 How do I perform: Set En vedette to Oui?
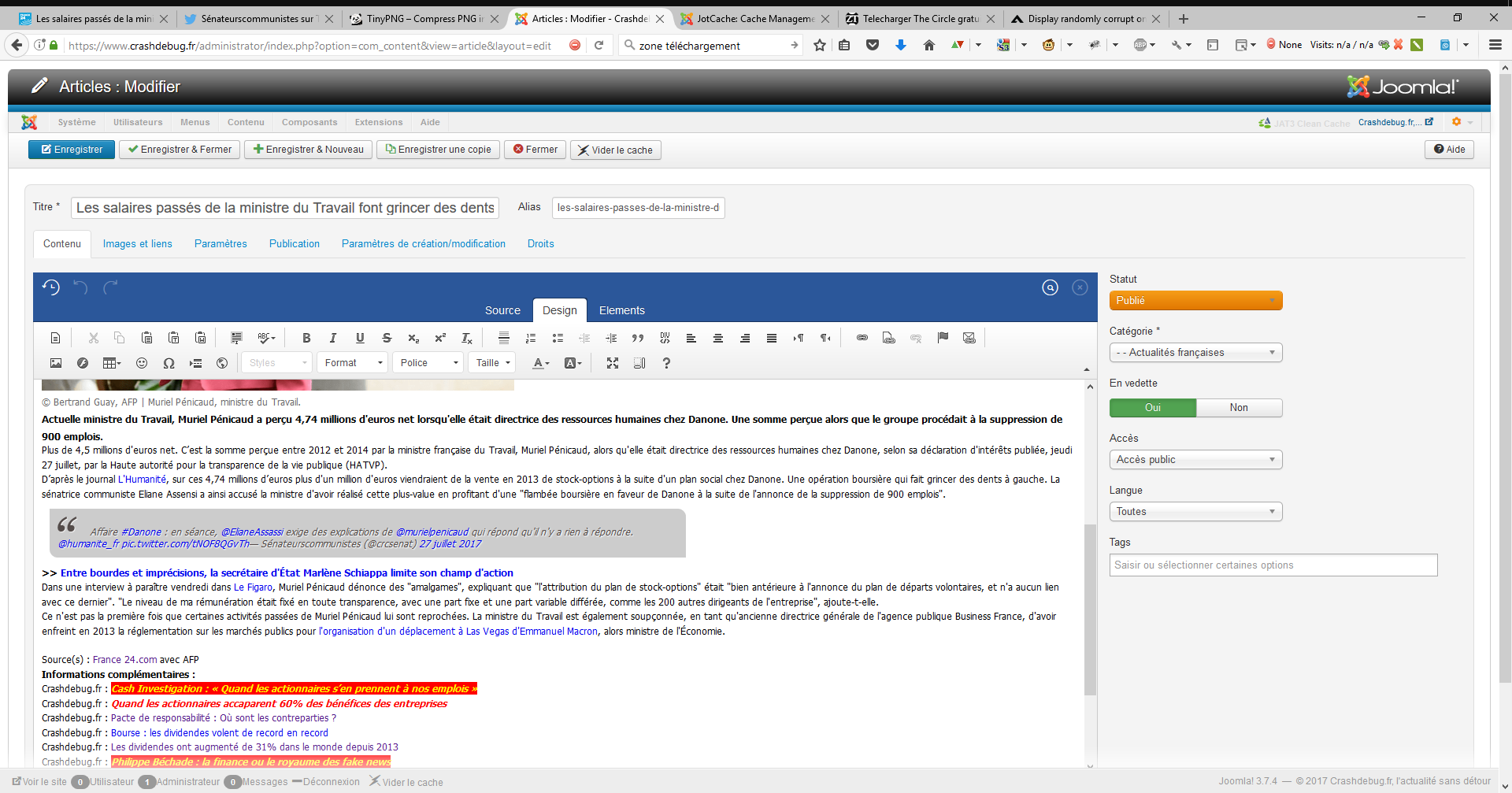[1153, 408]
